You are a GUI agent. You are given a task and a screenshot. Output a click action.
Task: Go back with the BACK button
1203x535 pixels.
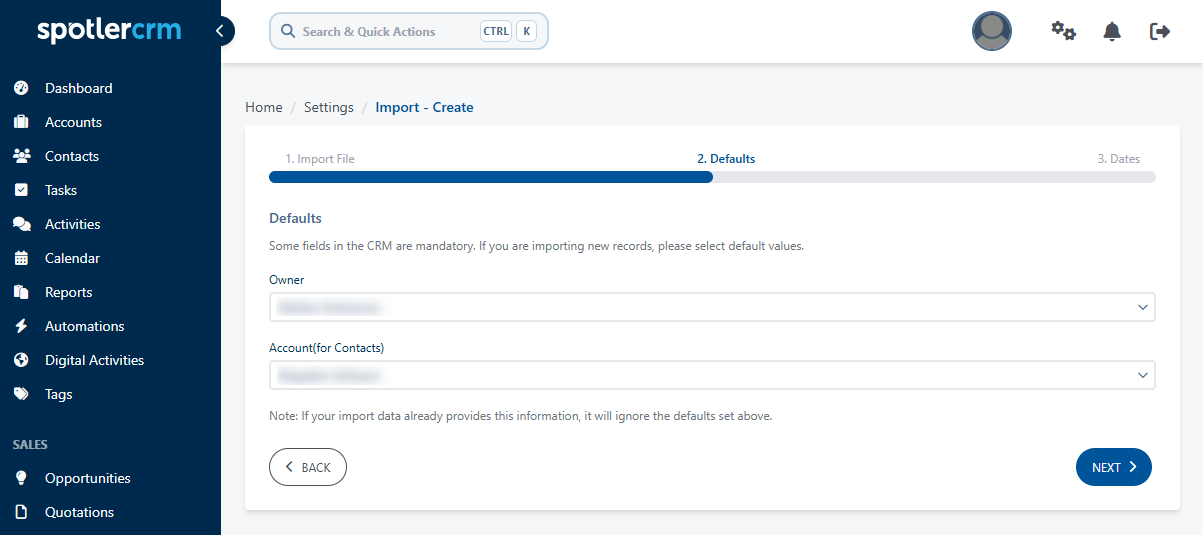(308, 467)
